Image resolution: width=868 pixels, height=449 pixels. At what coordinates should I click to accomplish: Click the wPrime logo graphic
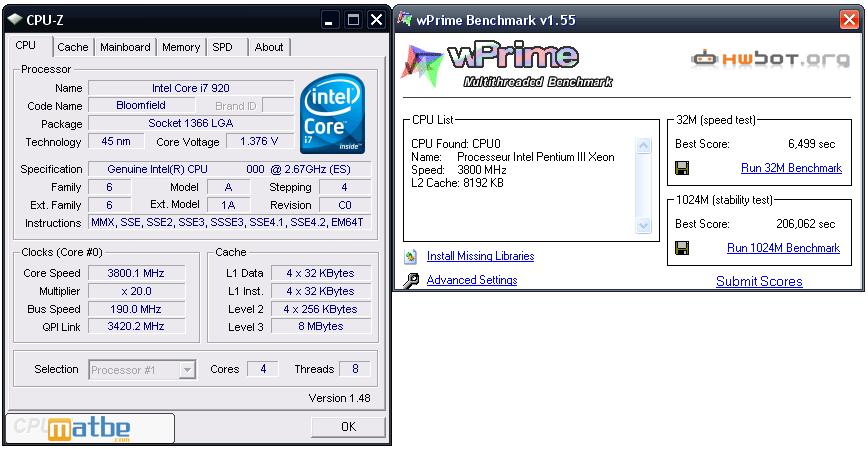[507, 64]
